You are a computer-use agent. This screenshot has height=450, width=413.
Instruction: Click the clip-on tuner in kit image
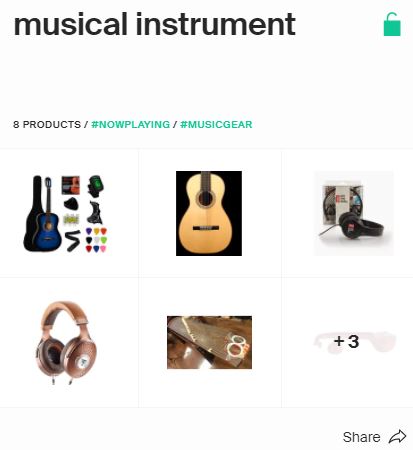(95, 186)
